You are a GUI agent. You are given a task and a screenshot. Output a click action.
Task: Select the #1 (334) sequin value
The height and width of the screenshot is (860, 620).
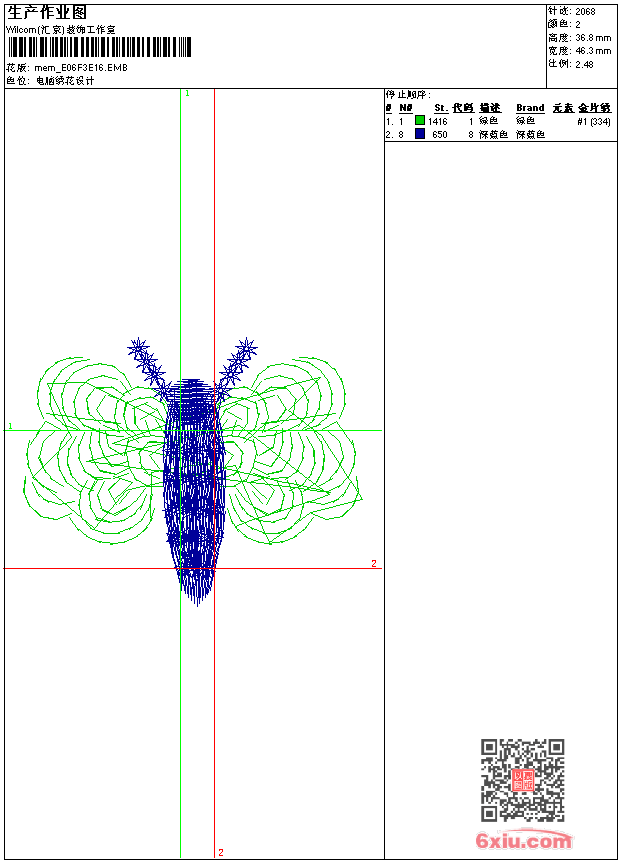click(594, 121)
